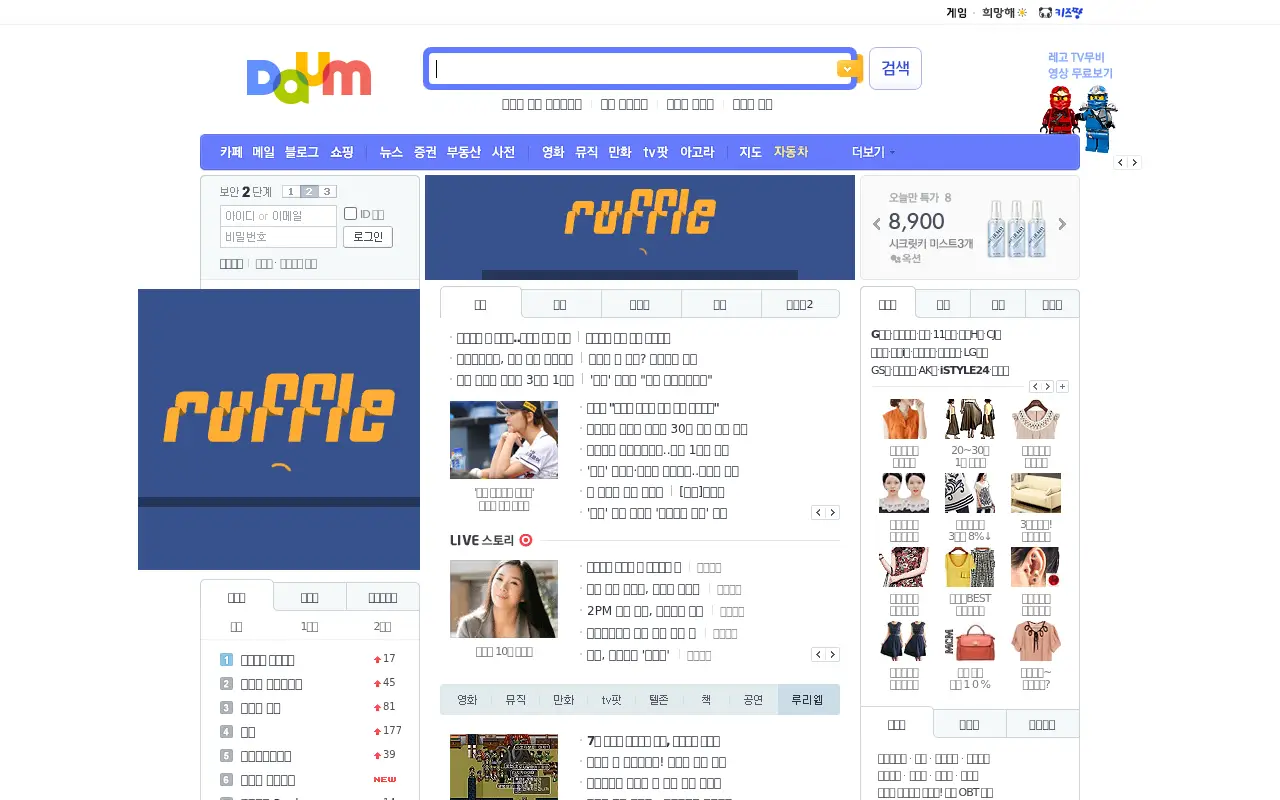The image size is (1280, 800).
Task: Click the 시크릿키 미스트3개 deal
Action: coord(931,243)
